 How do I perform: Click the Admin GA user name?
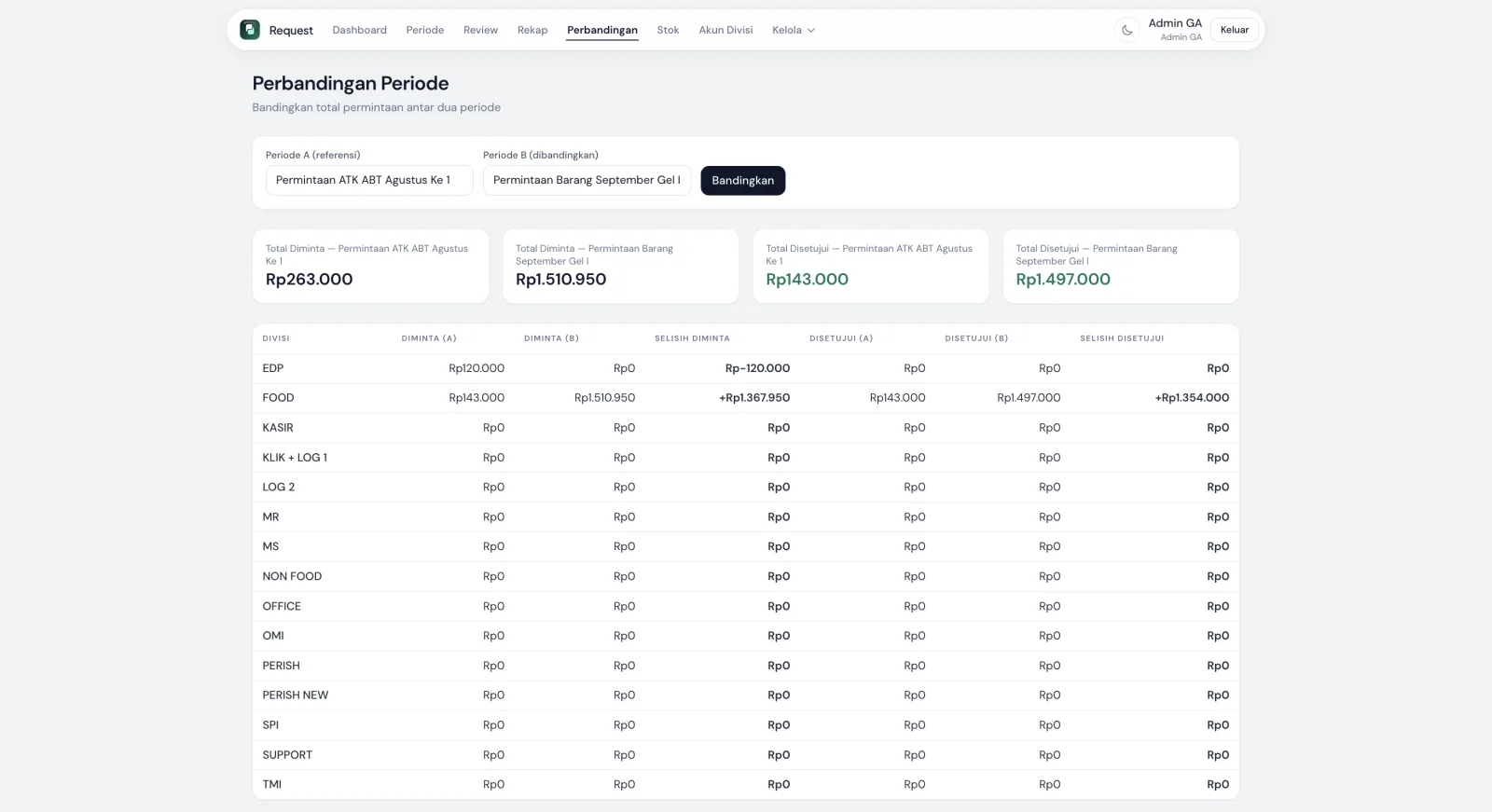pyautogui.click(x=1175, y=23)
